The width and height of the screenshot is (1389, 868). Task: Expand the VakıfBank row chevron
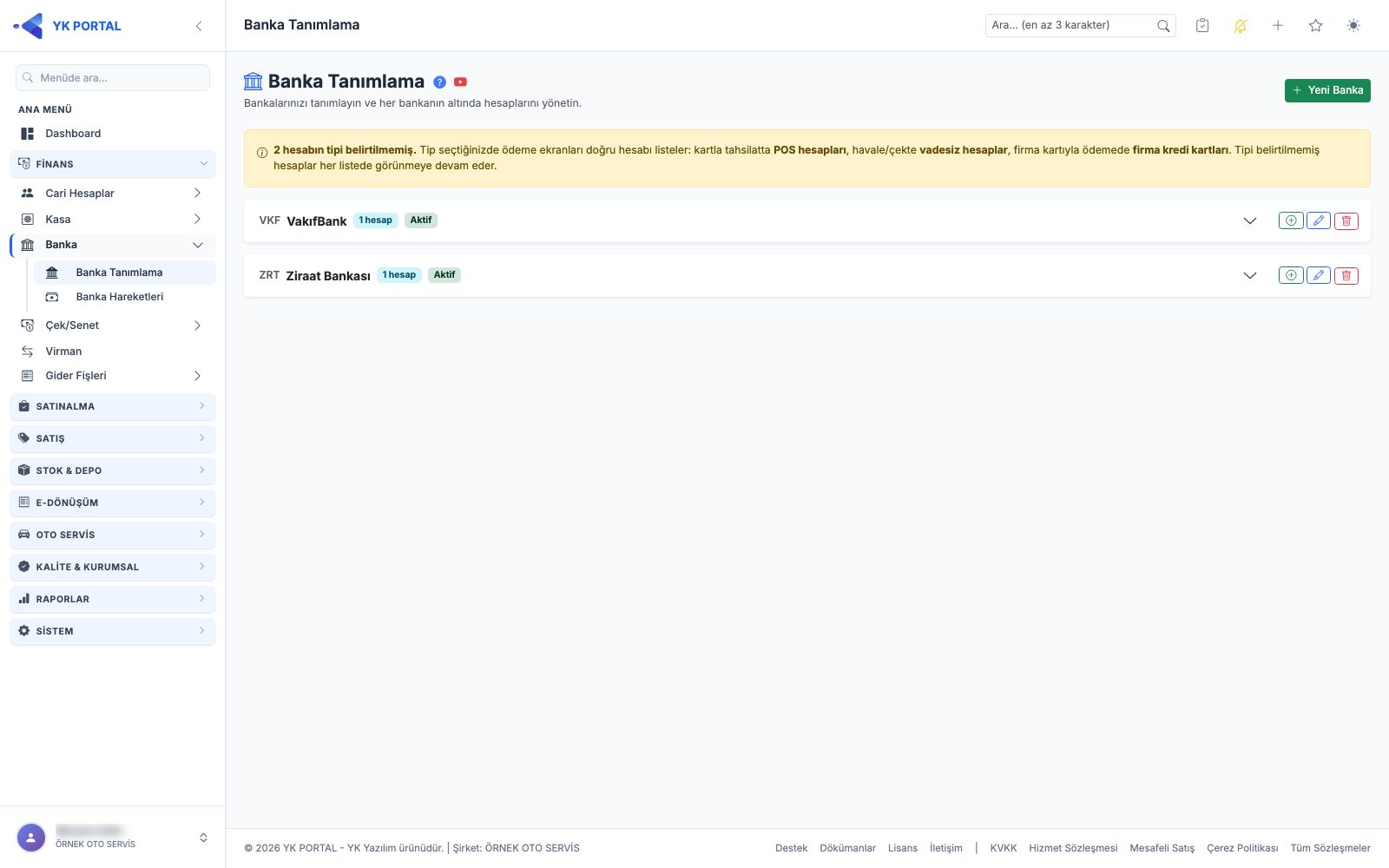pyautogui.click(x=1250, y=221)
